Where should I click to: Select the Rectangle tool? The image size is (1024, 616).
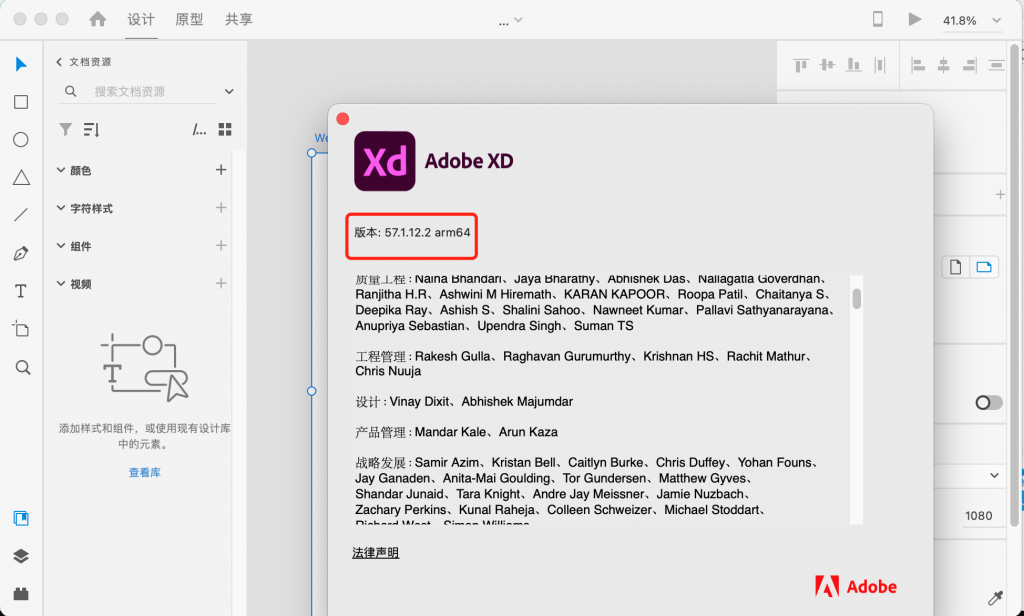[20, 101]
